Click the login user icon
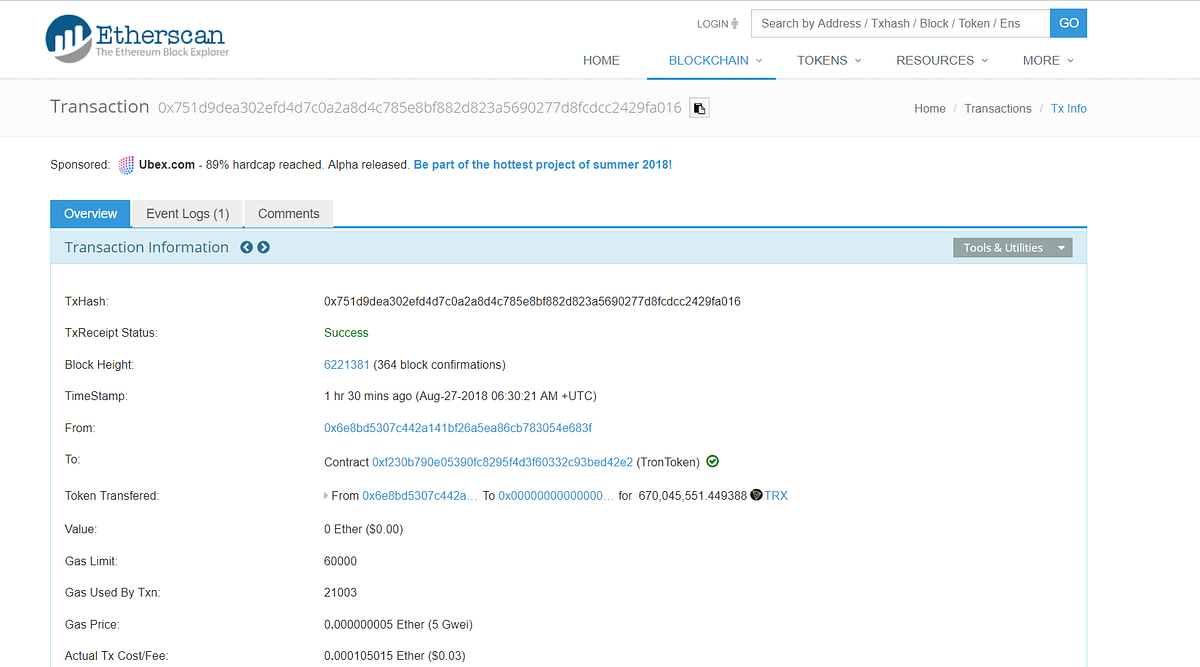Screen dimensions: 1200x667 tap(735, 24)
